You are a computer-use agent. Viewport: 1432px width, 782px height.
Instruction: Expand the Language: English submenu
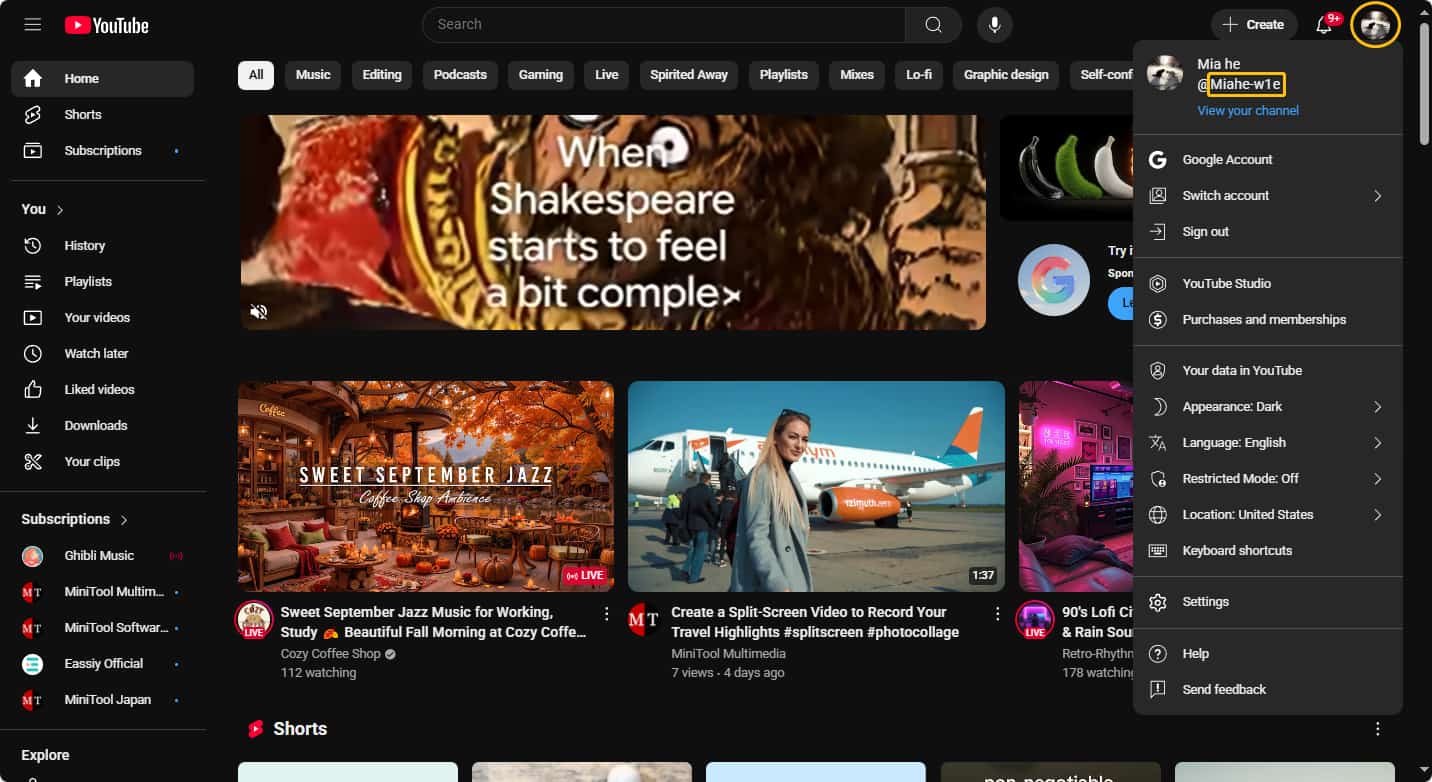(1268, 442)
